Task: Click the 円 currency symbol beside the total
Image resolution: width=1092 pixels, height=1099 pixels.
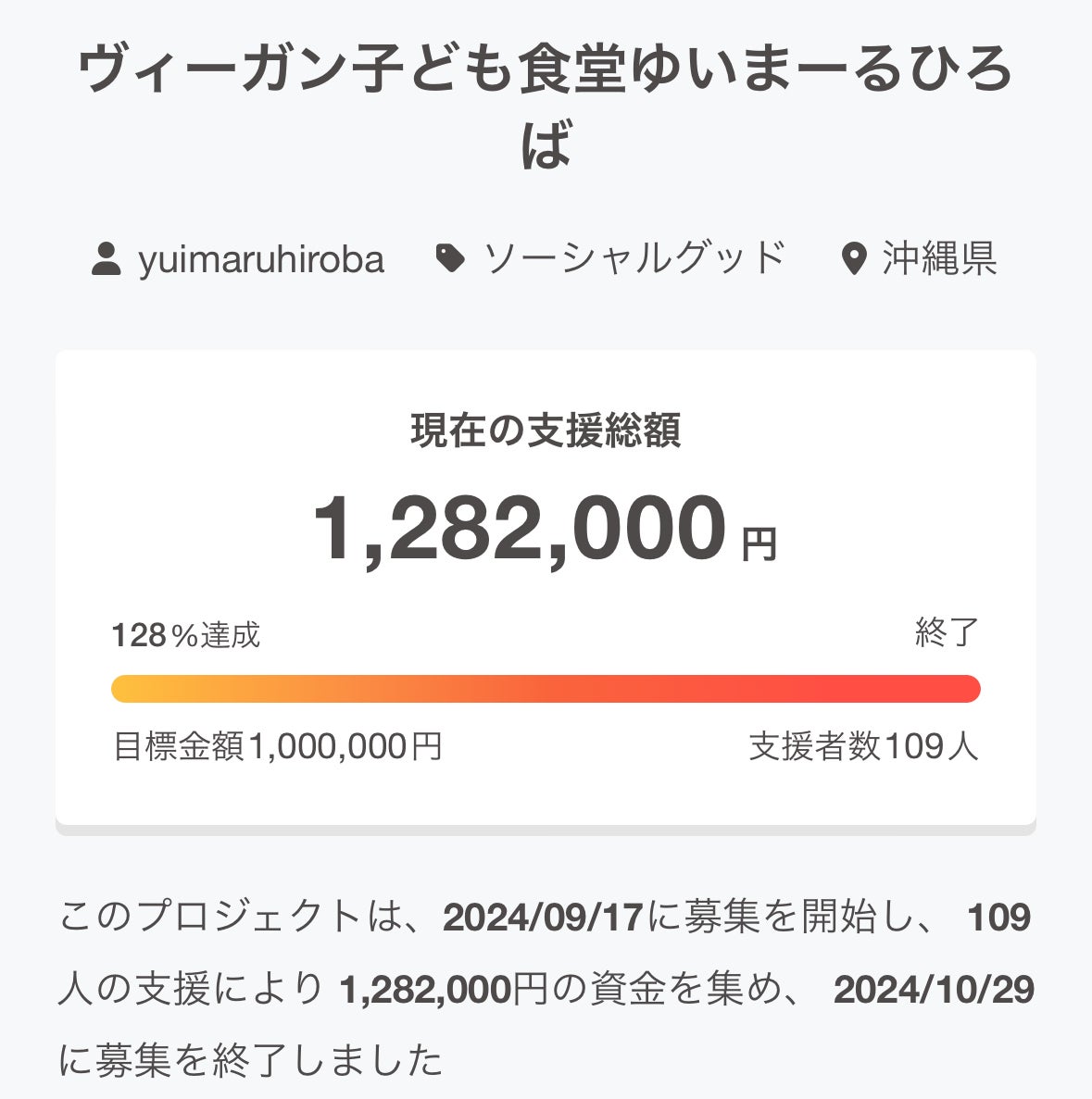Action: 759,543
